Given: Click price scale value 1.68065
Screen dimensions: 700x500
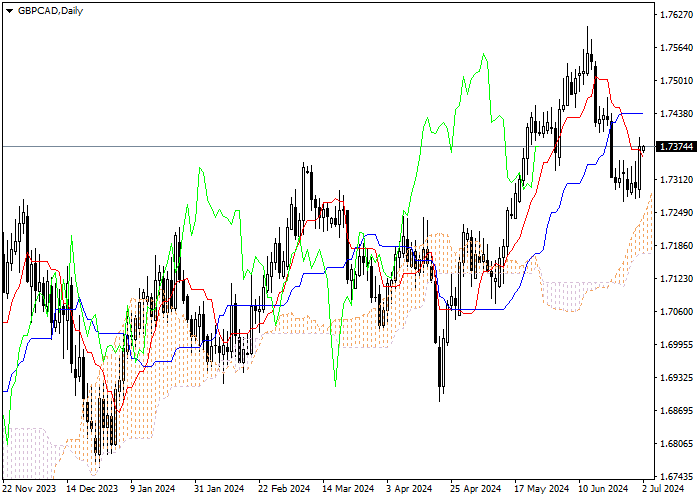Looking at the screenshot, I should (677, 444).
